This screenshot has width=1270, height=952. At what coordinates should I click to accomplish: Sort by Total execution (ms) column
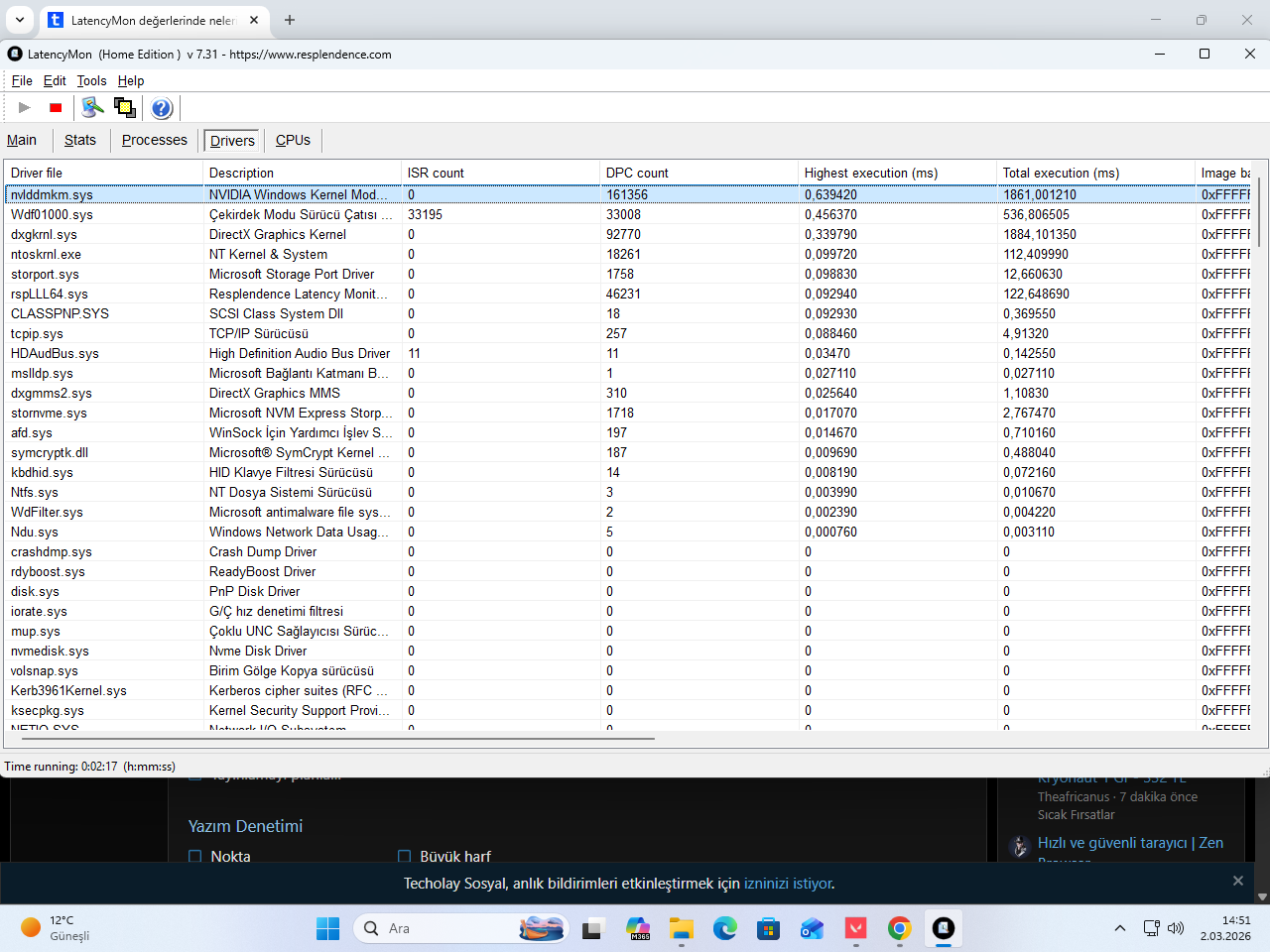[x=1095, y=173]
